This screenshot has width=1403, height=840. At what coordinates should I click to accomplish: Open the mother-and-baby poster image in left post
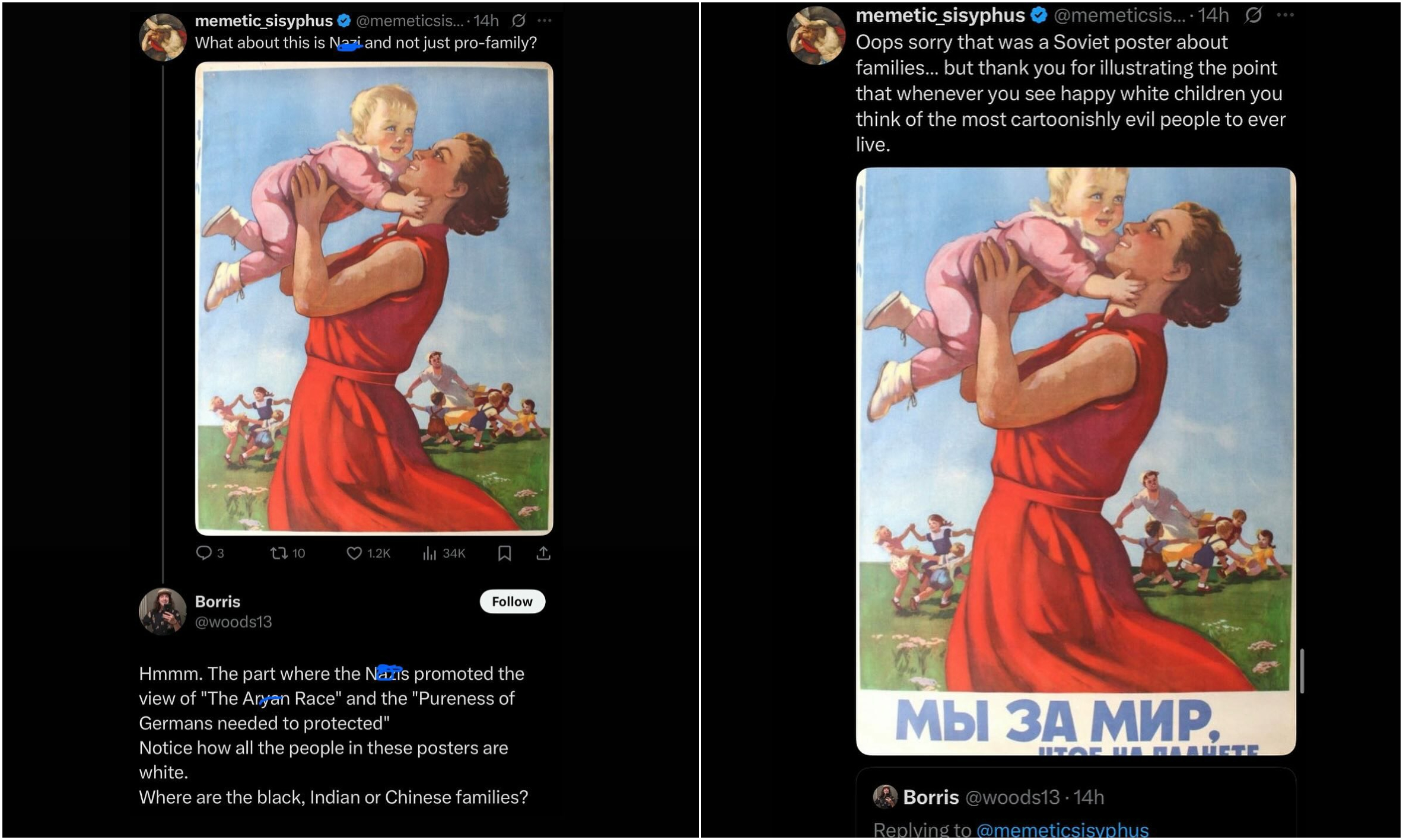(x=374, y=298)
